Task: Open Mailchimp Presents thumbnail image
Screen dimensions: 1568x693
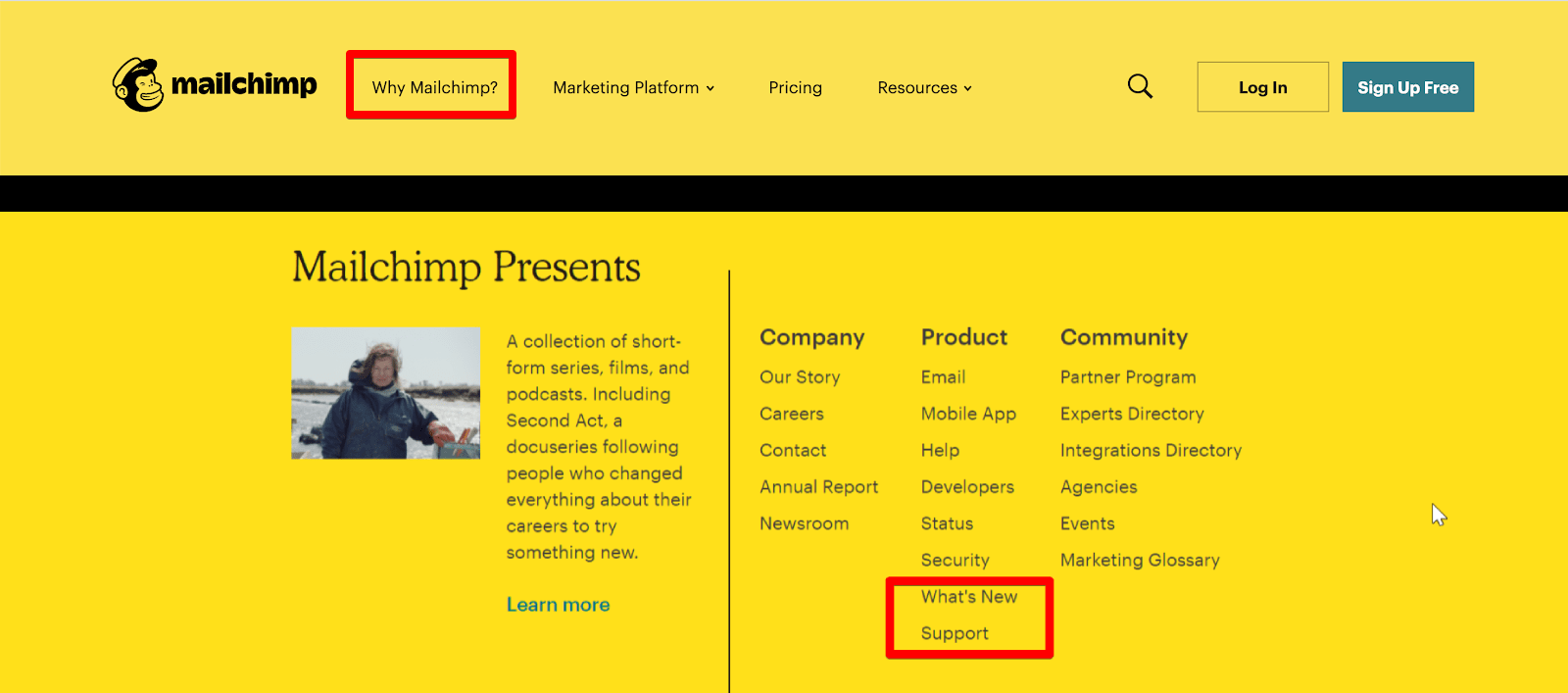Action: (x=385, y=392)
